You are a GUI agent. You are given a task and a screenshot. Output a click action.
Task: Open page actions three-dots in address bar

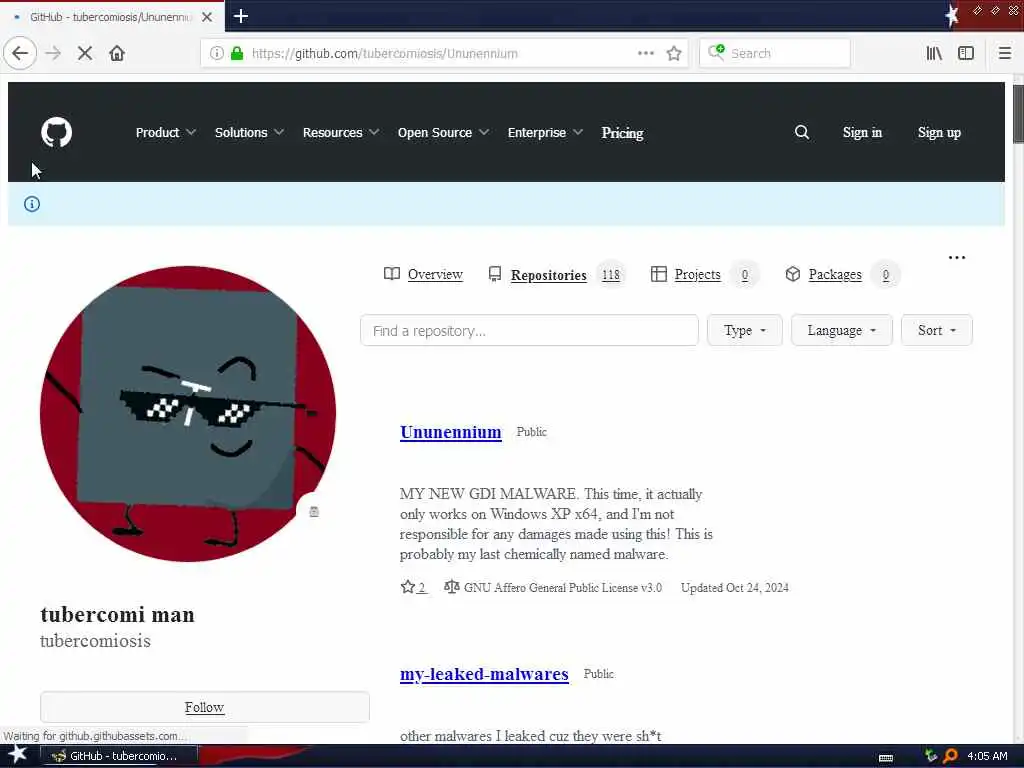(645, 53)
